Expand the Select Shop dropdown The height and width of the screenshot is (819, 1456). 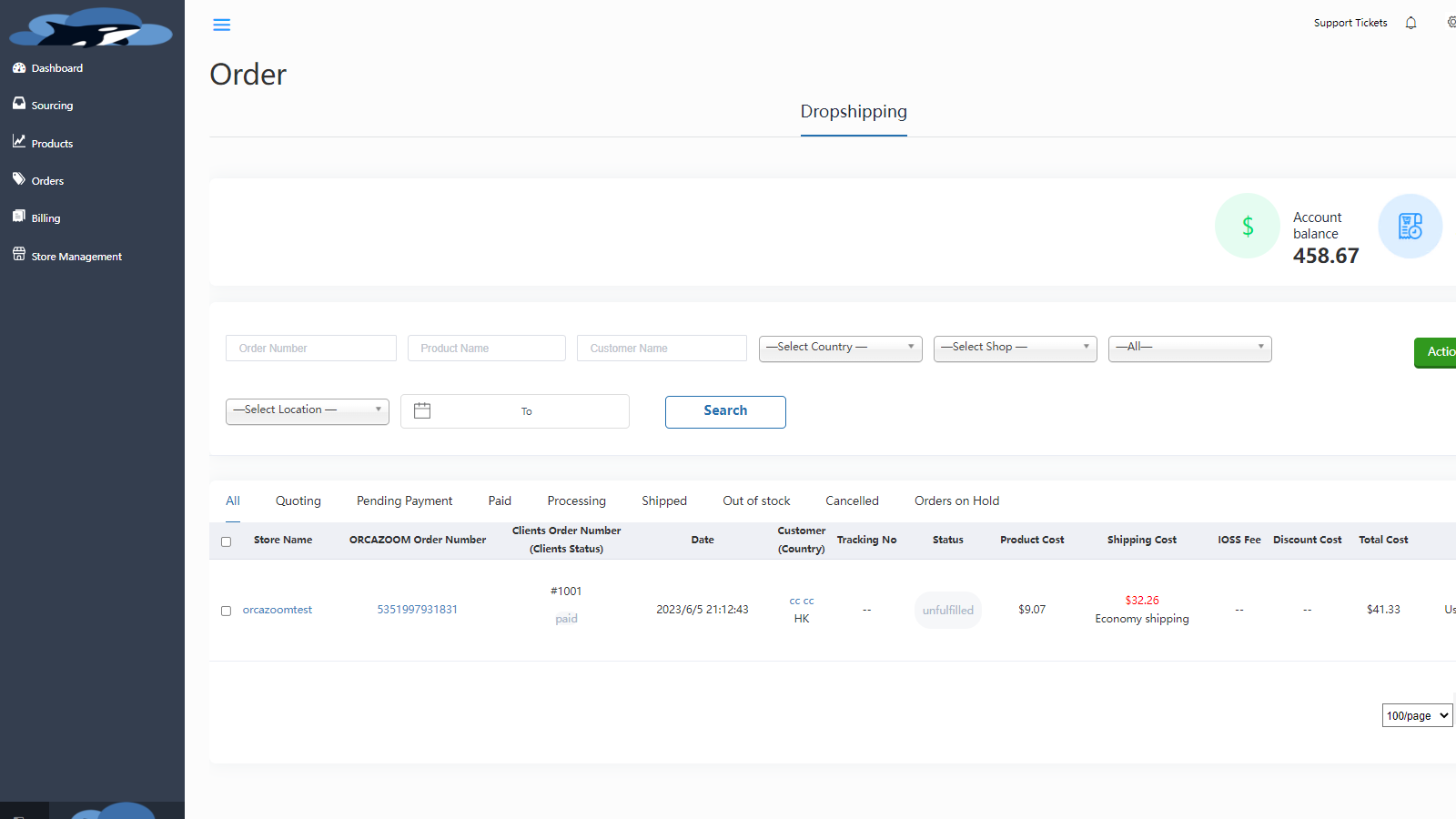click(x=1016, y=349)
